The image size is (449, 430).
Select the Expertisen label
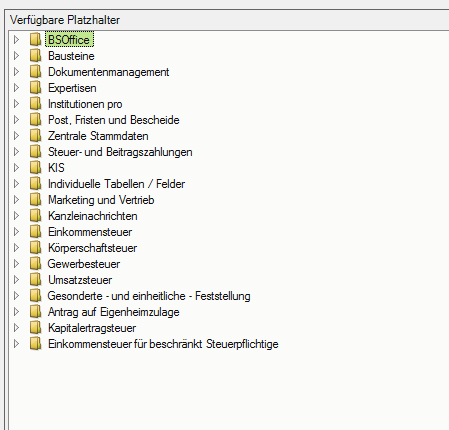[72, 88]
